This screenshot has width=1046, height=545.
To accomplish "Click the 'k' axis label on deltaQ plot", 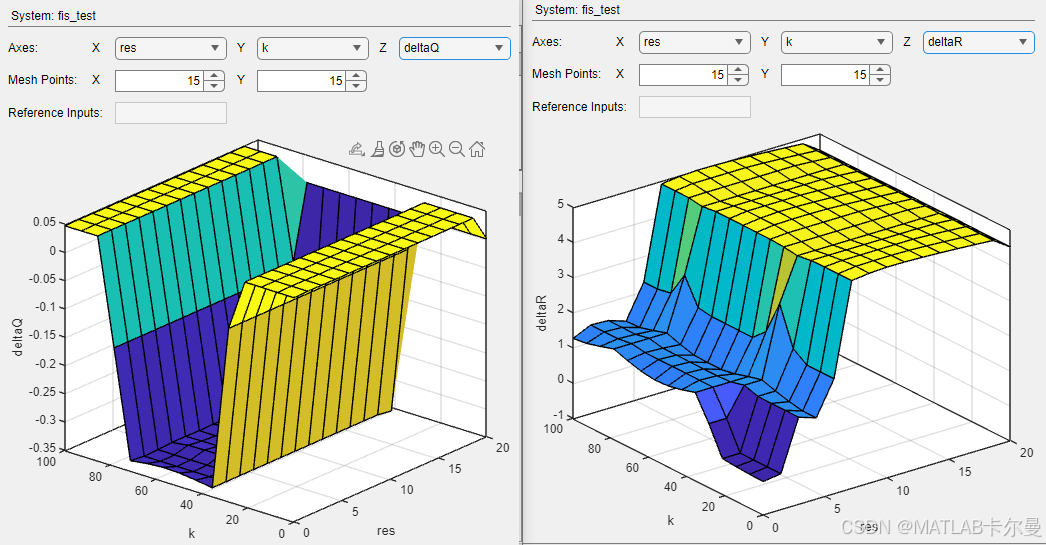I will pos(192,534).
